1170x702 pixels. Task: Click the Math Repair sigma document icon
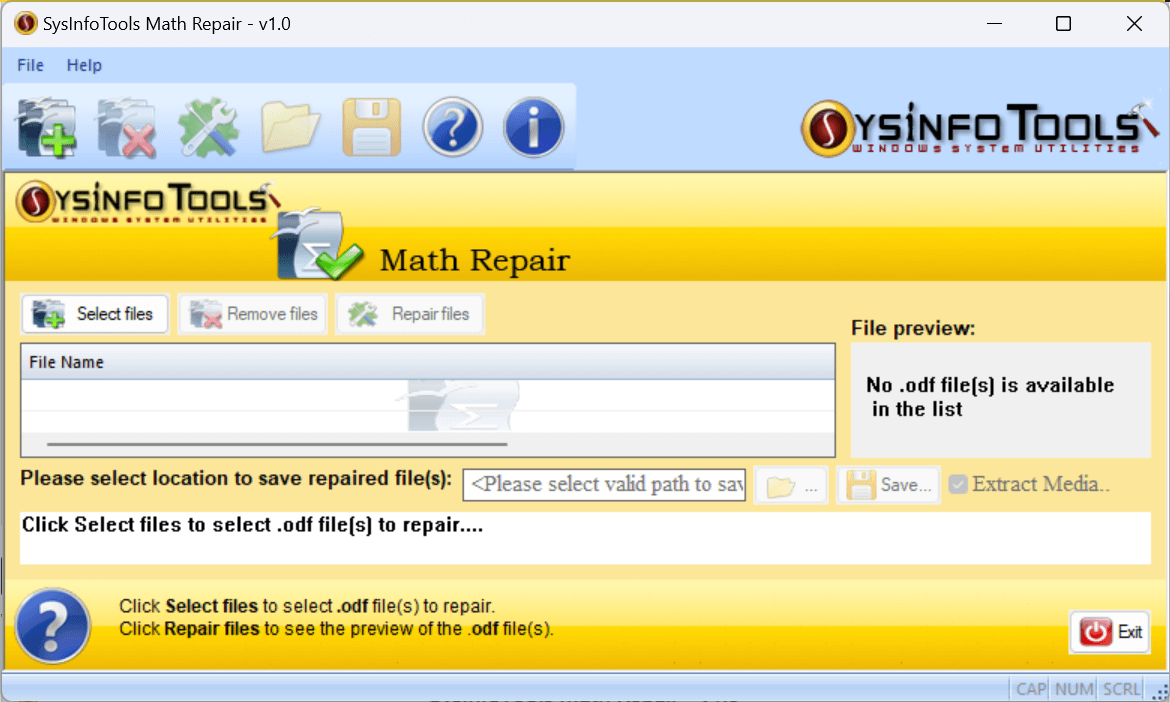[x=316, y=245]
